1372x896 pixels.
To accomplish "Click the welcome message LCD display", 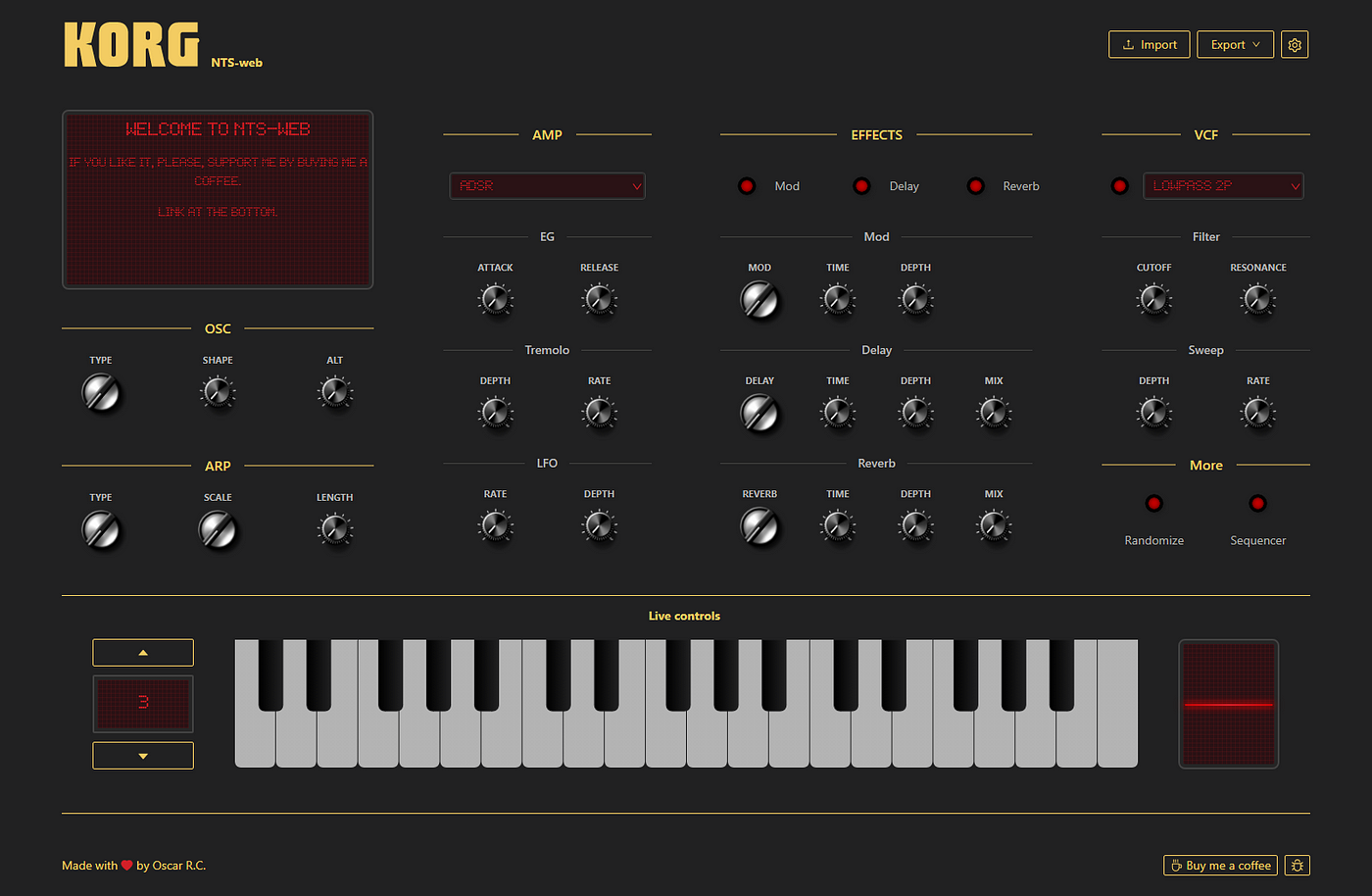I will [x=218, y=200].
